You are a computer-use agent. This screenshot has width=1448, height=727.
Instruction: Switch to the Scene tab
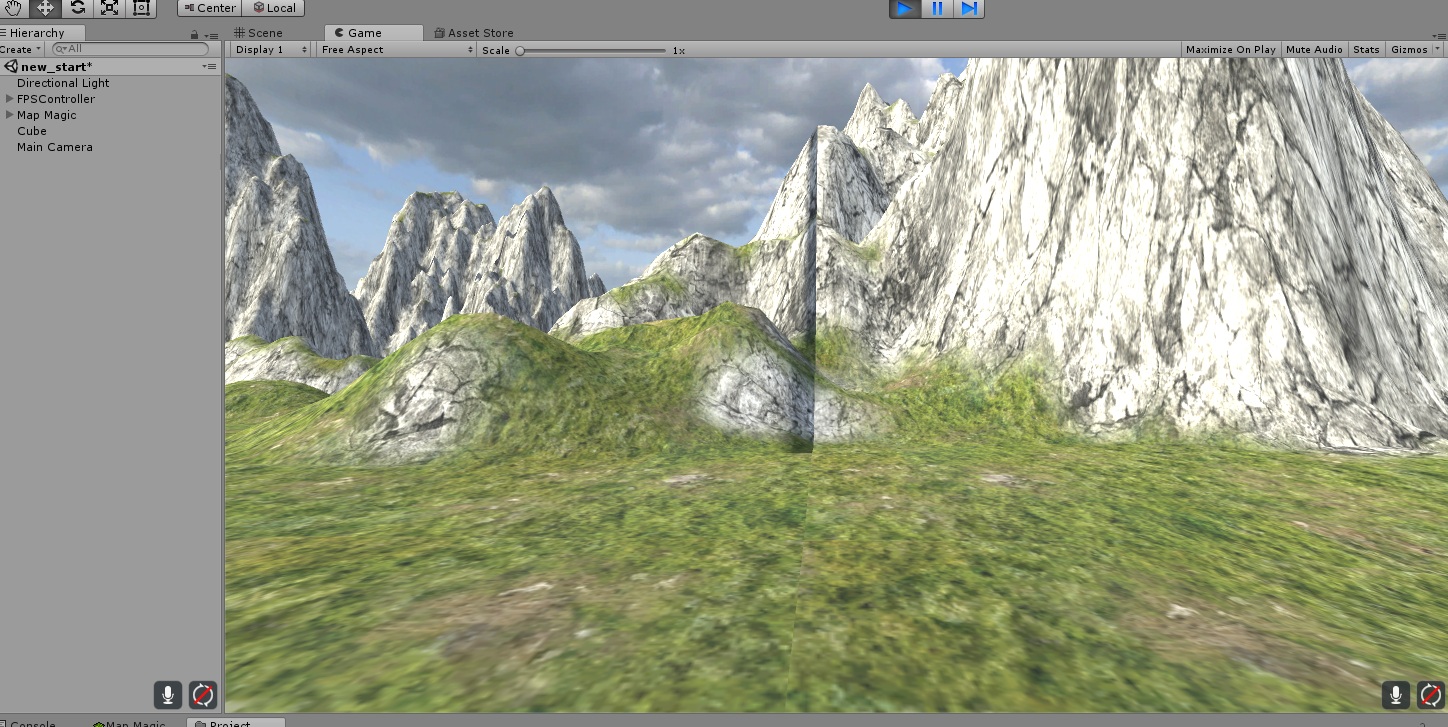tap(262, 32)
